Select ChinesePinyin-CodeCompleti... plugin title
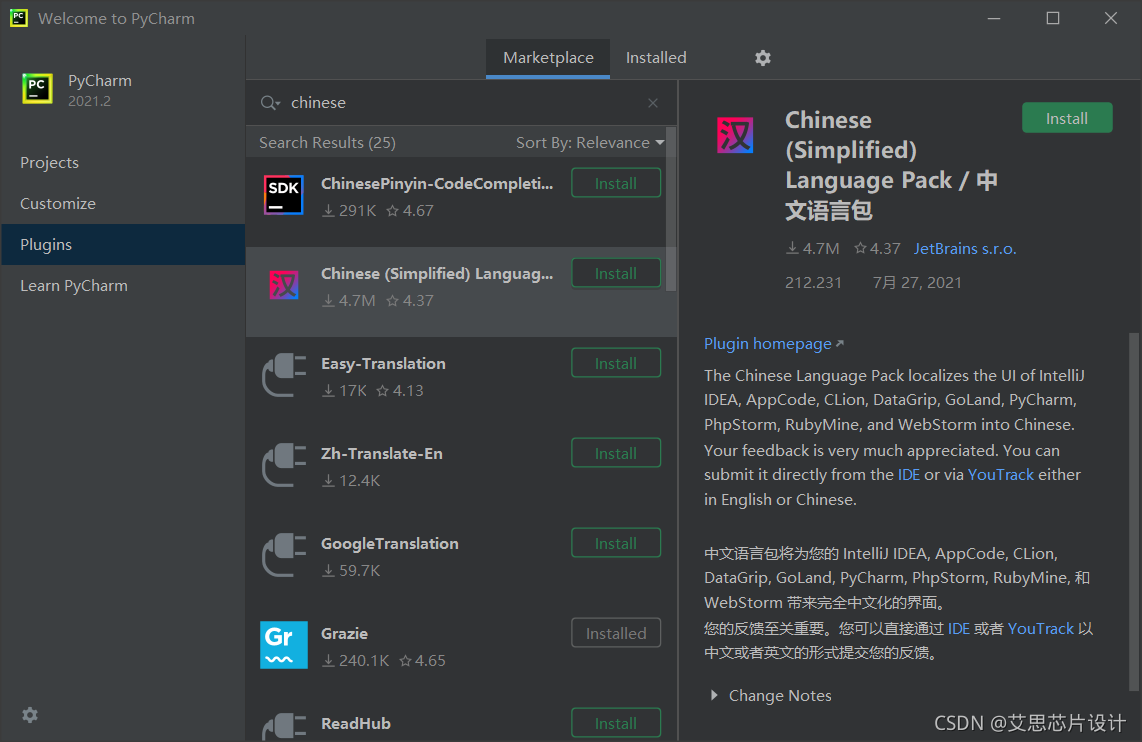This screenshot has height=742, width=1142. (437, 183)
